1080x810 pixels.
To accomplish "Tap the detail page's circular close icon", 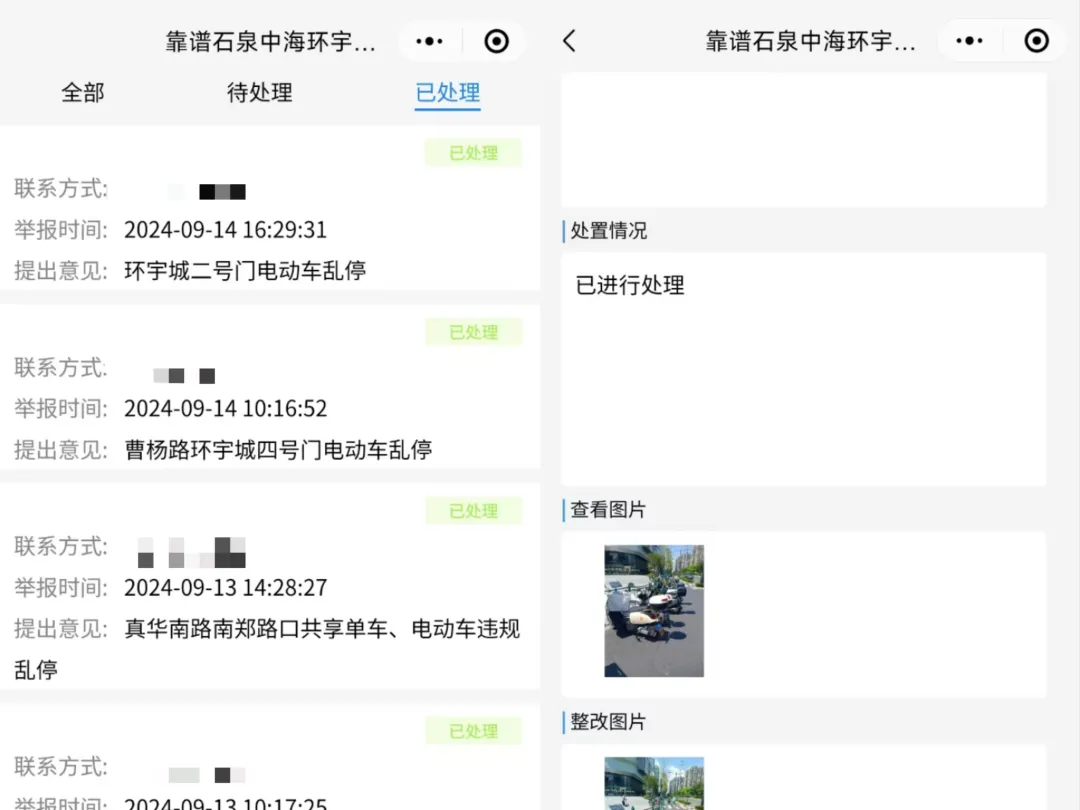I will pos(1036,41).
